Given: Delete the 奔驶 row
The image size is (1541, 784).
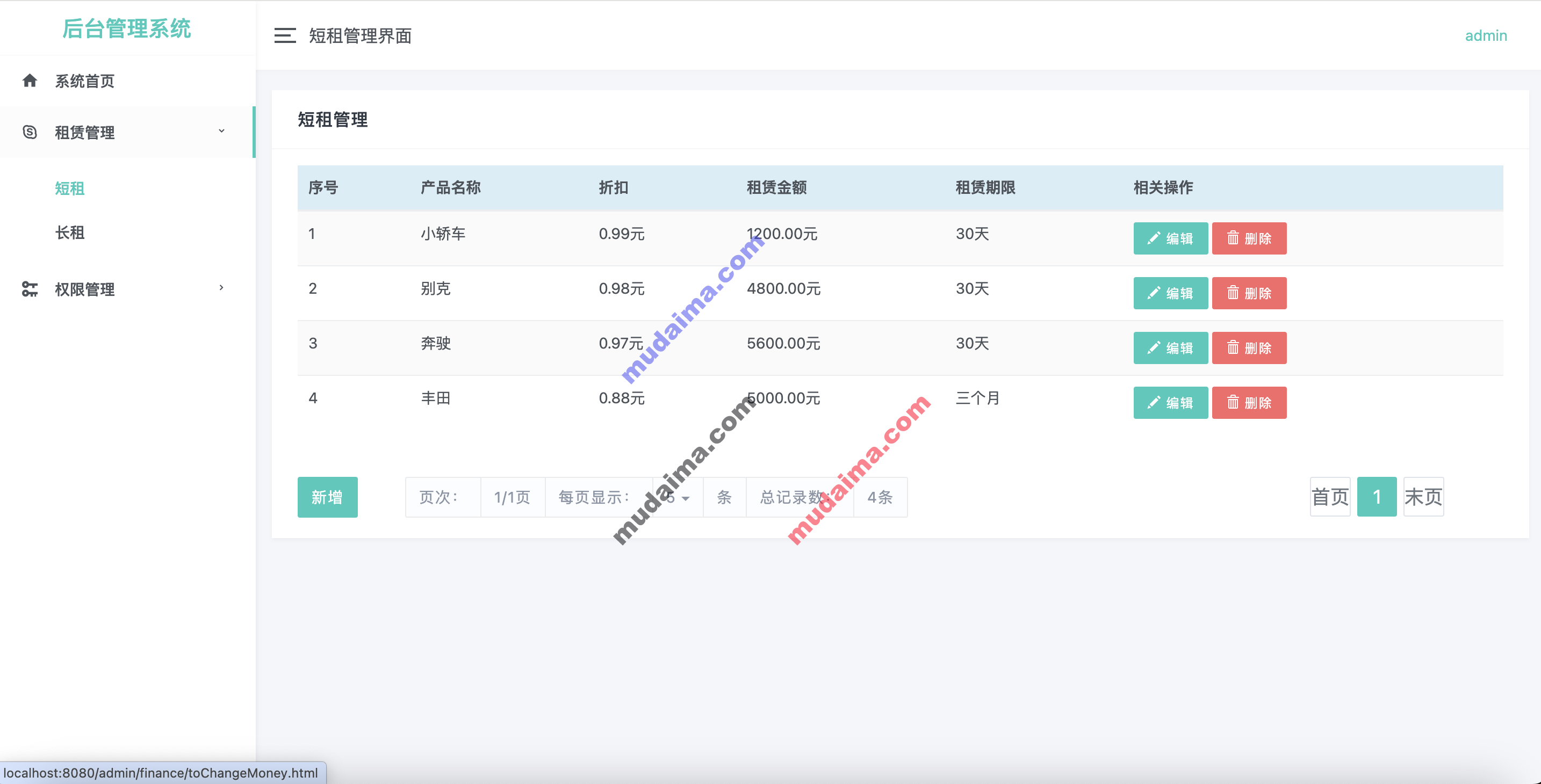Looking at the screenshot, I should [1249, 348].
